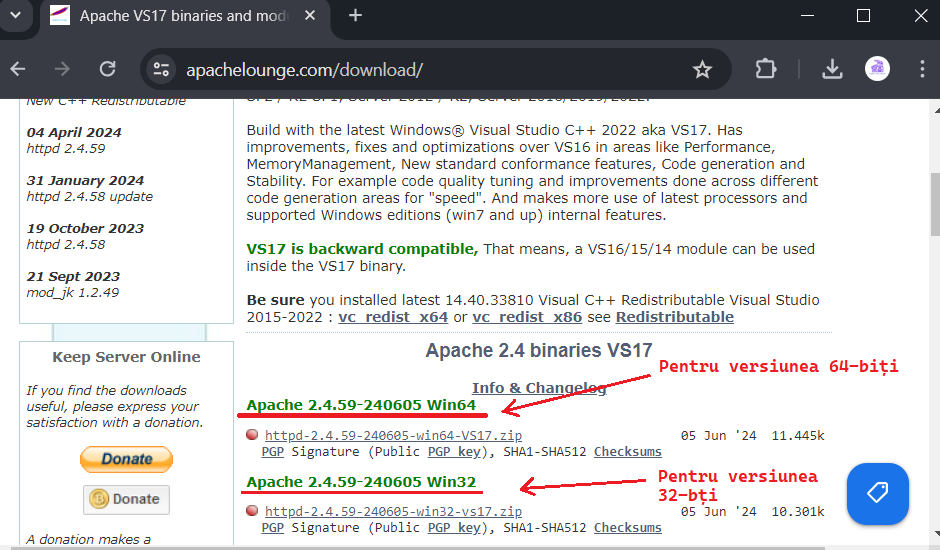Click 'VS17 is backward compatible' text
Screen dimensions: 940x550
click(362, 249)
